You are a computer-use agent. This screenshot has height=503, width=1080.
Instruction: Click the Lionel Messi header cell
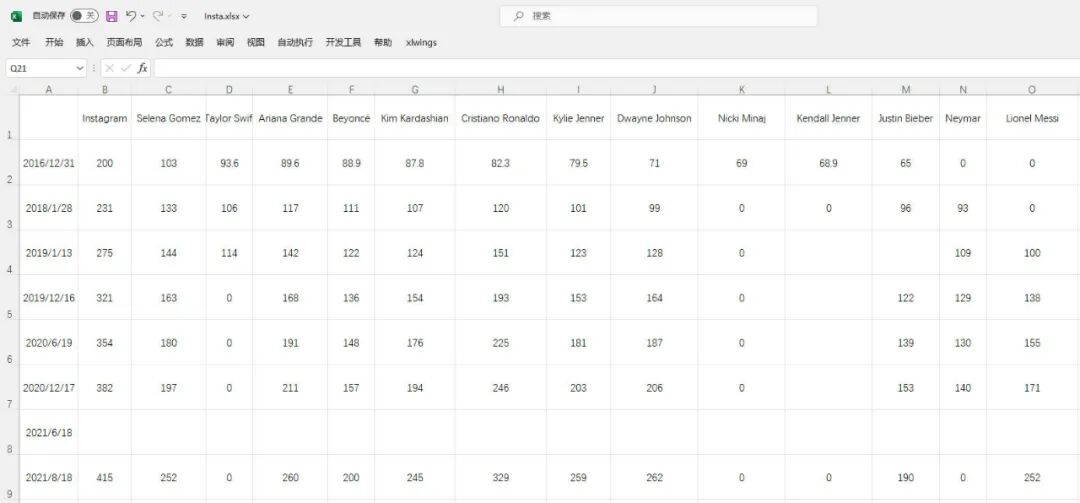[1032, 118]
